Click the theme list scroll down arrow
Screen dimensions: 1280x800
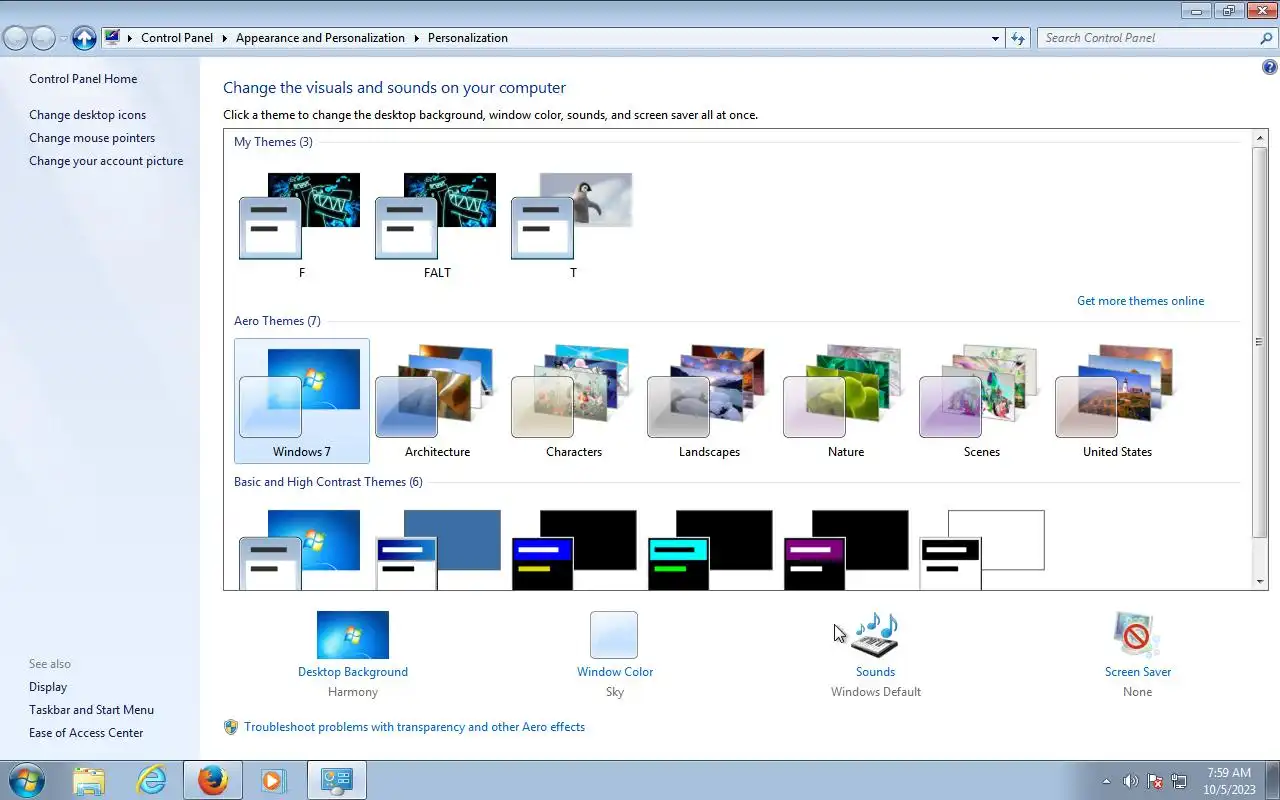pyautogui.click(x=1260, y=581)
